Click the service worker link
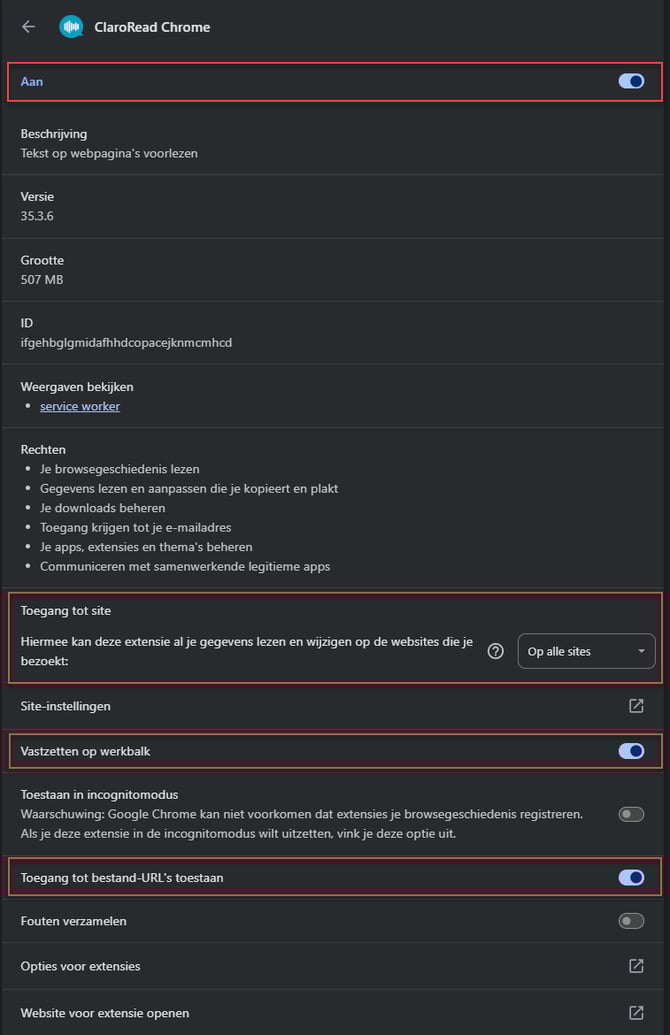The width and height of the screenshot is (670, 1035). (x=80, y=406)
